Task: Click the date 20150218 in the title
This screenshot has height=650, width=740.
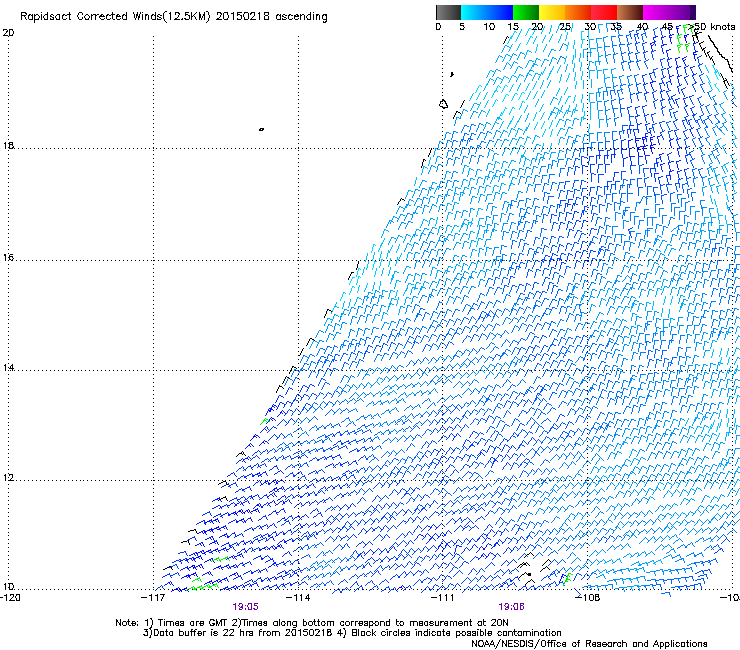Action: pos(243,16)
